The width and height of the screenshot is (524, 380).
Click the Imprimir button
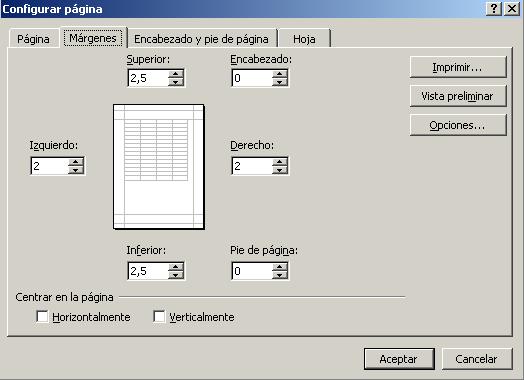pyautogui.click(x=458, y=67)
